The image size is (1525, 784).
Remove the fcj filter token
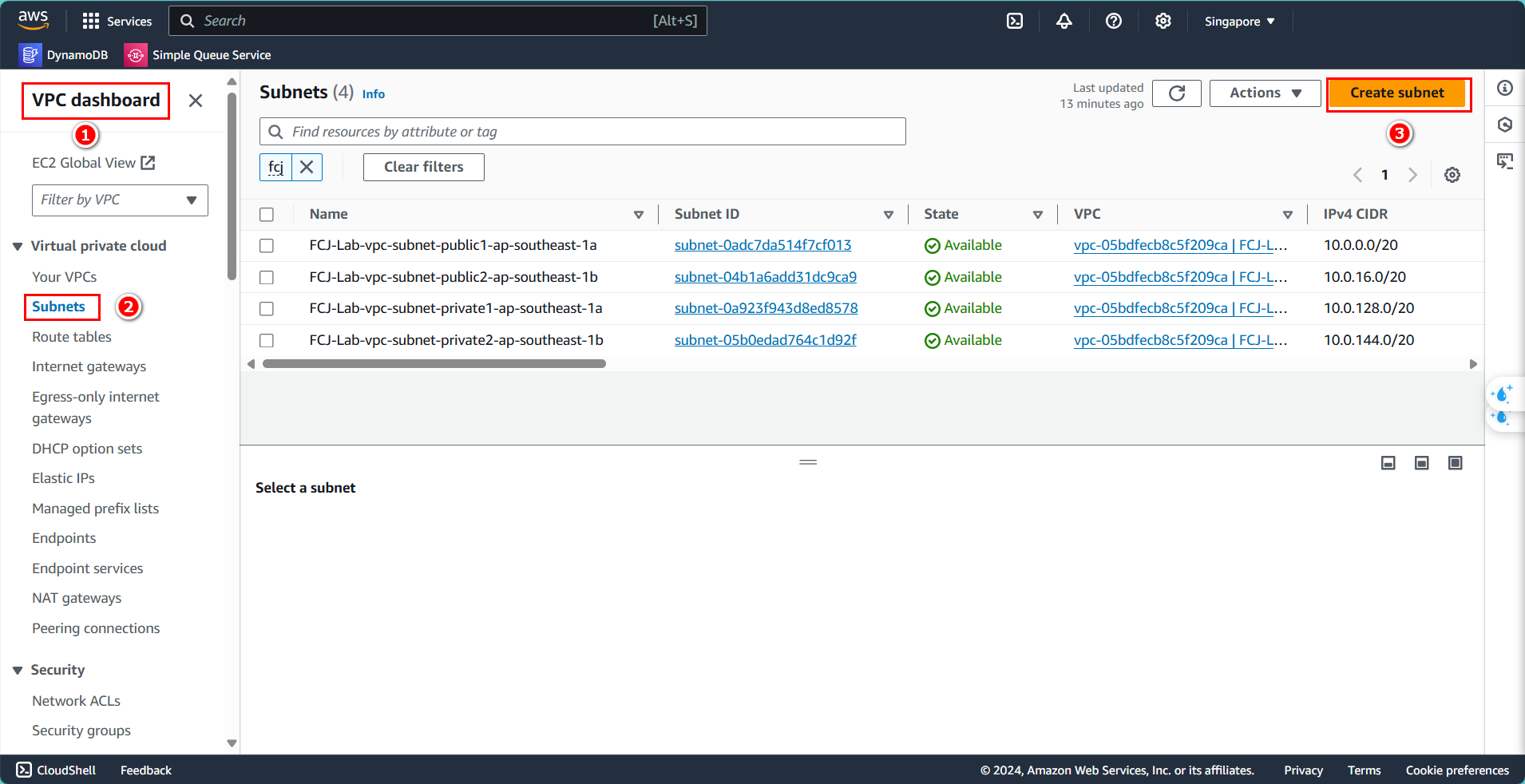point(307,167)
